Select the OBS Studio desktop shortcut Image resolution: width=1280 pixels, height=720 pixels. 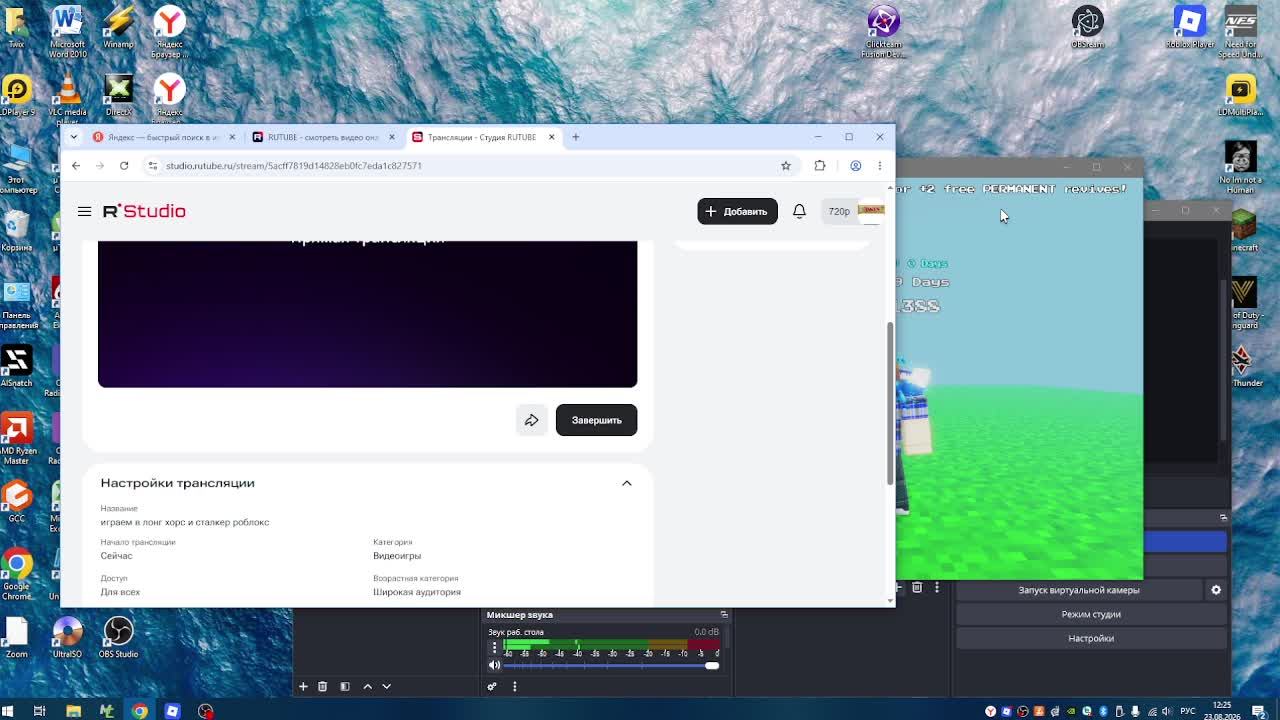tap(118, 637)
